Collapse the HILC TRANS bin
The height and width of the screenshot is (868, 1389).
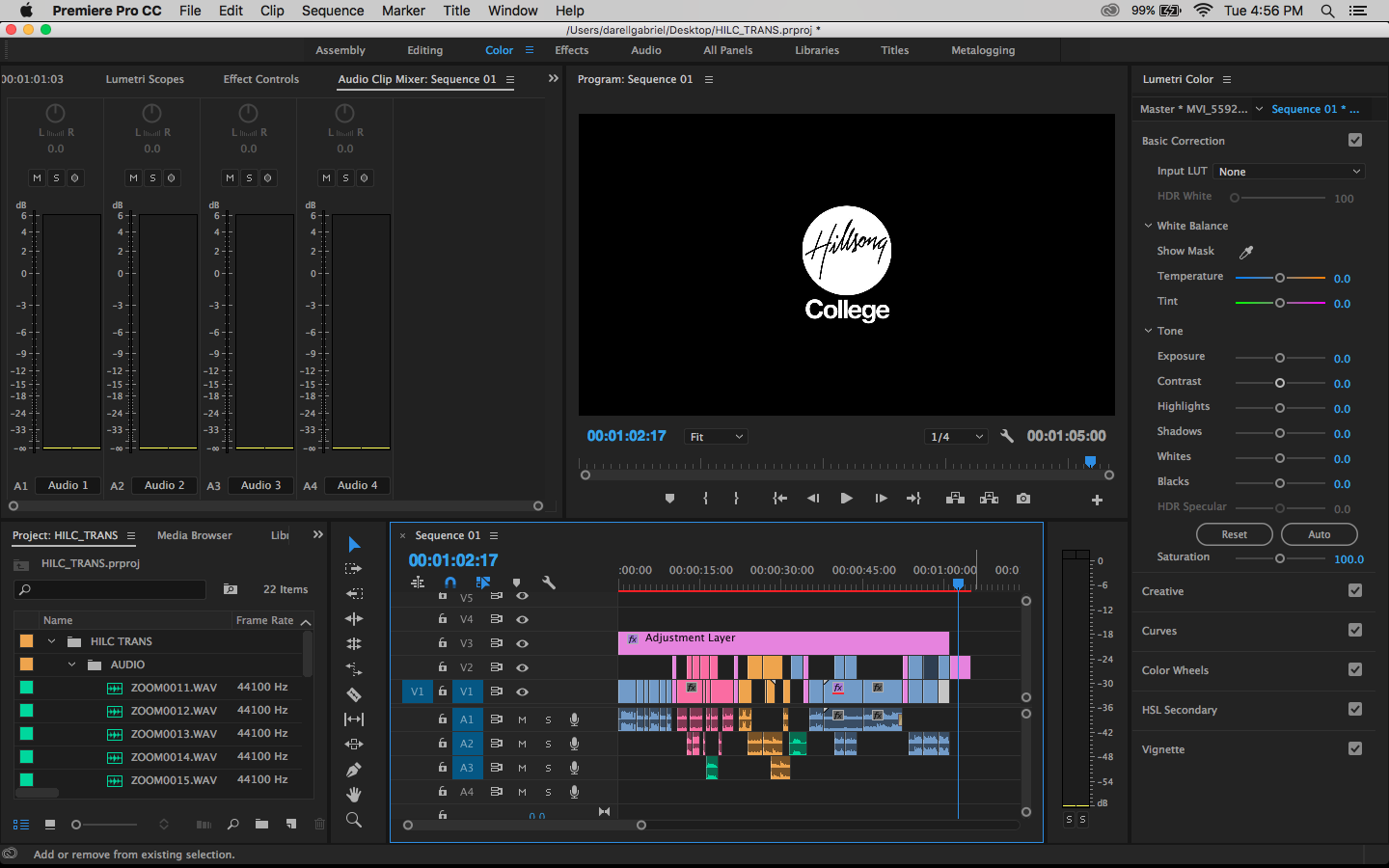(51, 641)
